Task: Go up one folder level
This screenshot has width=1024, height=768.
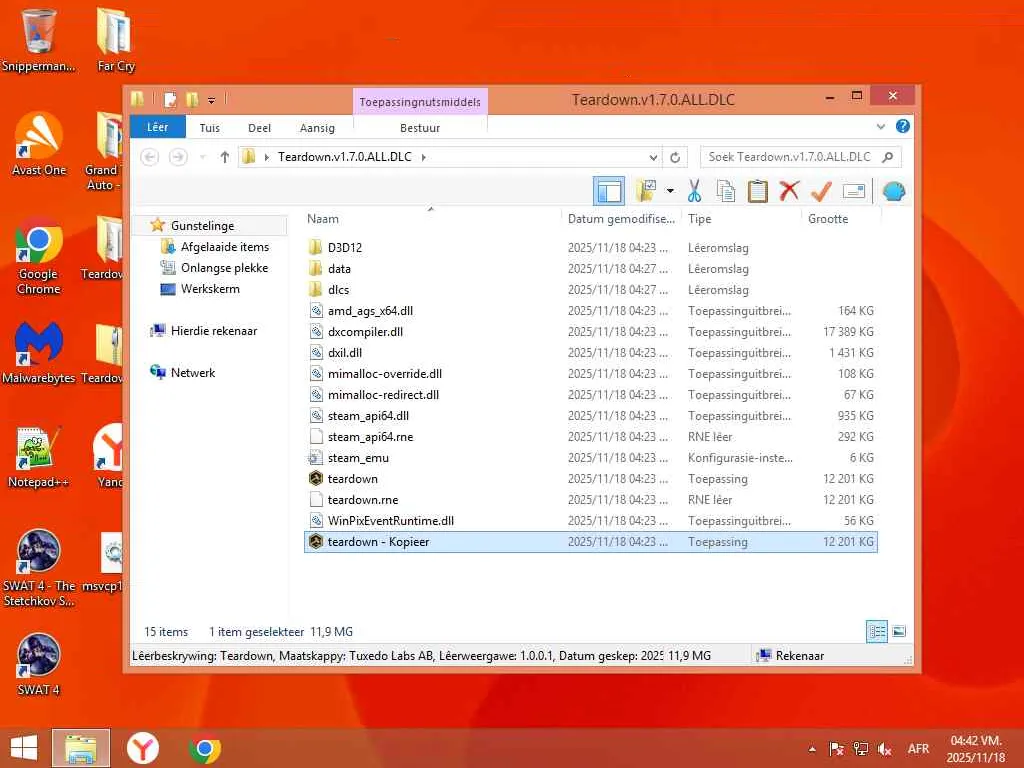Action: point(225,157)
